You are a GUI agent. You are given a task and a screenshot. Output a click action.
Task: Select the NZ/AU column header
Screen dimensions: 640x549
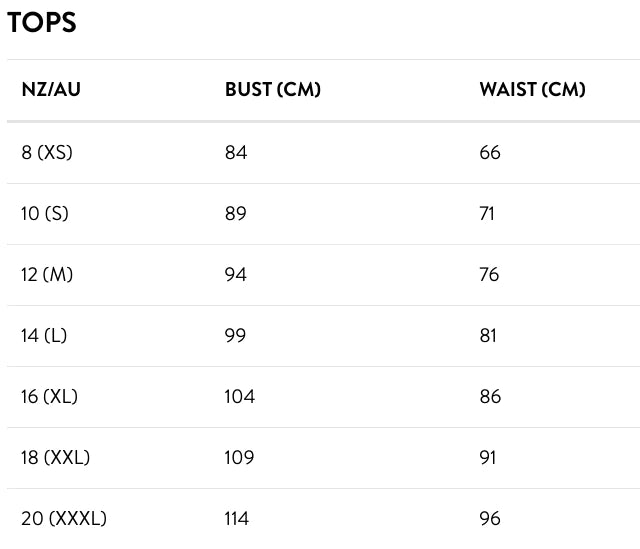point(51,89)
